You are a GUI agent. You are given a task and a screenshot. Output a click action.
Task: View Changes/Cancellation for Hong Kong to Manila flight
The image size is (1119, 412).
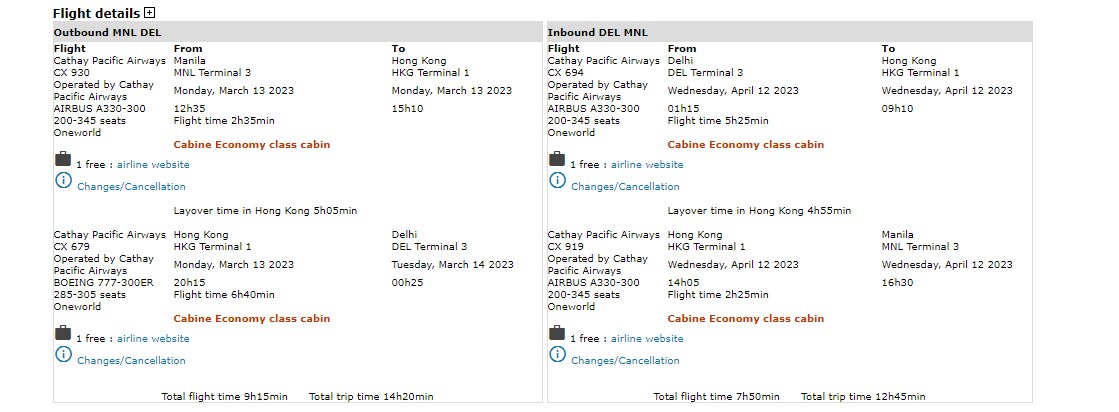[625, 361]
